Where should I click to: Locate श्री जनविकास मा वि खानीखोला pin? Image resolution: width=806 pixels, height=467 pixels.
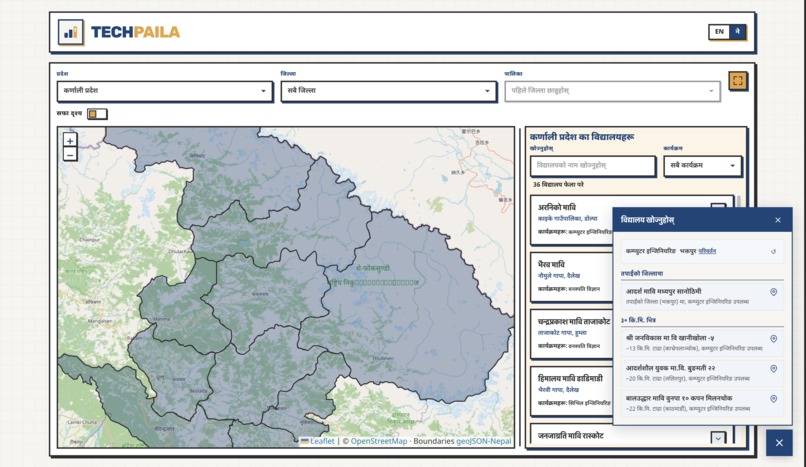point(773,339)
